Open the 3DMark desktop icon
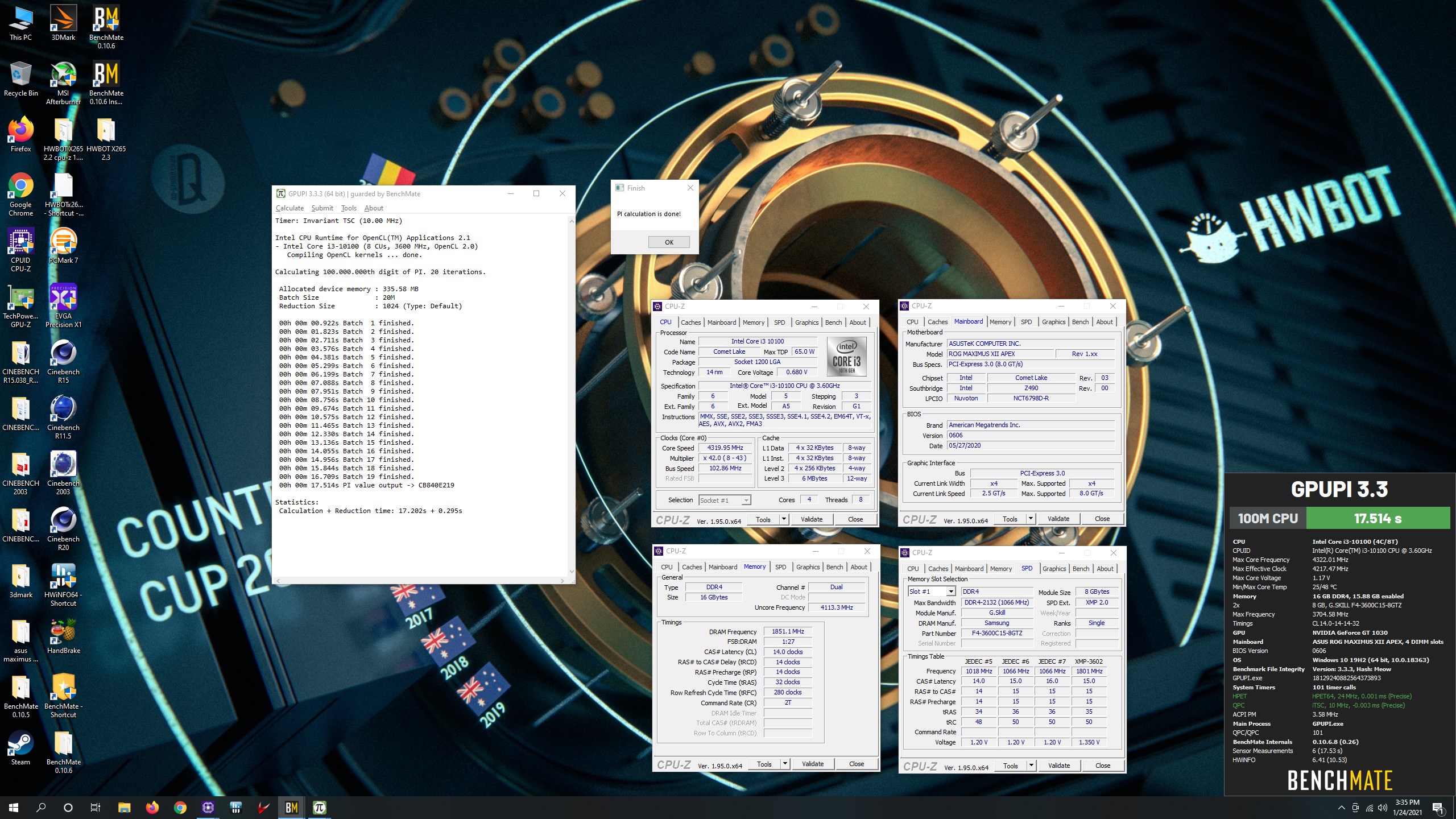 [x=63, y=24]
